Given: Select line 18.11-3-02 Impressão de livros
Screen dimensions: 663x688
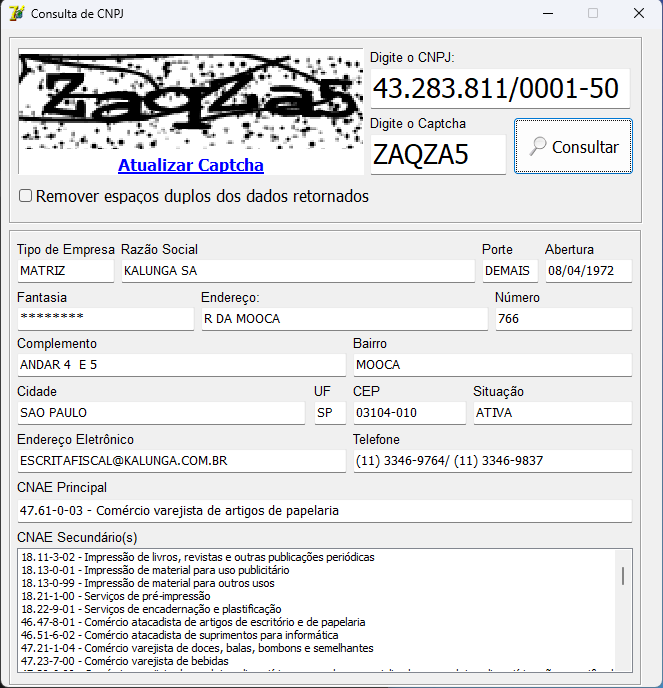Looking at the screenshot, I should tap(198, 557).
